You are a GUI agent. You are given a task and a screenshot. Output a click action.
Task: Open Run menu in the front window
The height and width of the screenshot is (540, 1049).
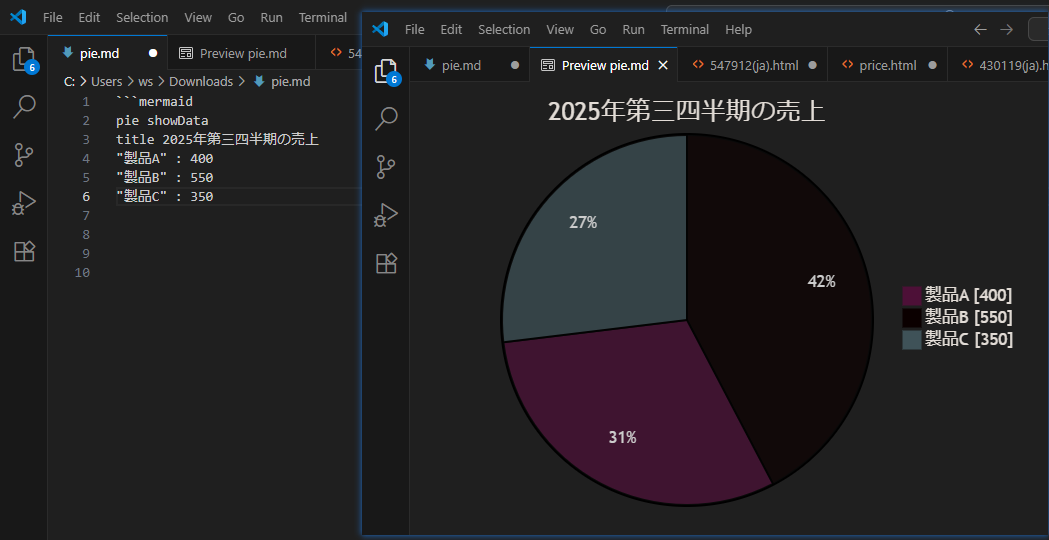click(634, 29)
